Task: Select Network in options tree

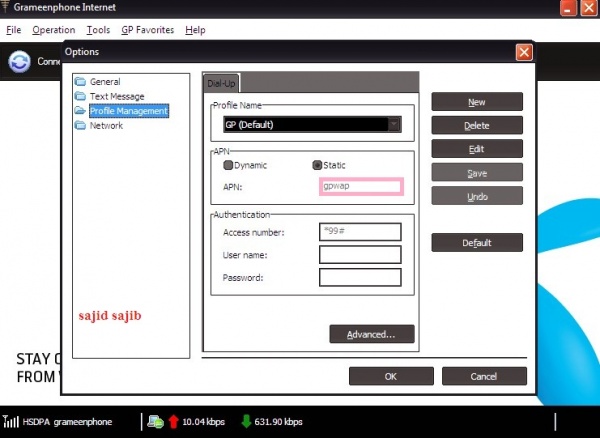Action: click(x=106, y=125)
